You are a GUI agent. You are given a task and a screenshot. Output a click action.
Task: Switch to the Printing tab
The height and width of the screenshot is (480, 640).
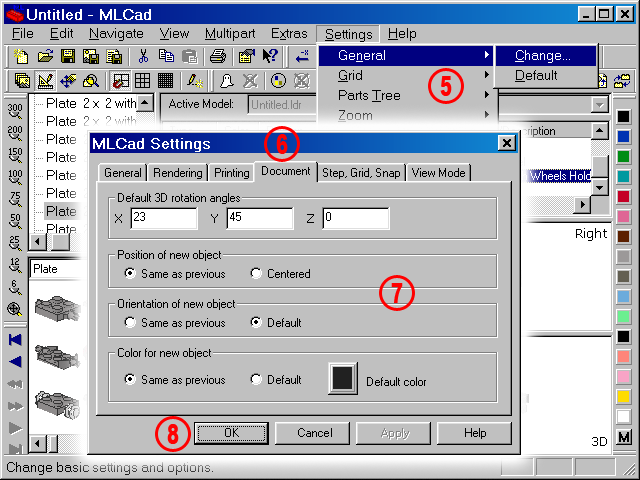(x=231, y=173)
